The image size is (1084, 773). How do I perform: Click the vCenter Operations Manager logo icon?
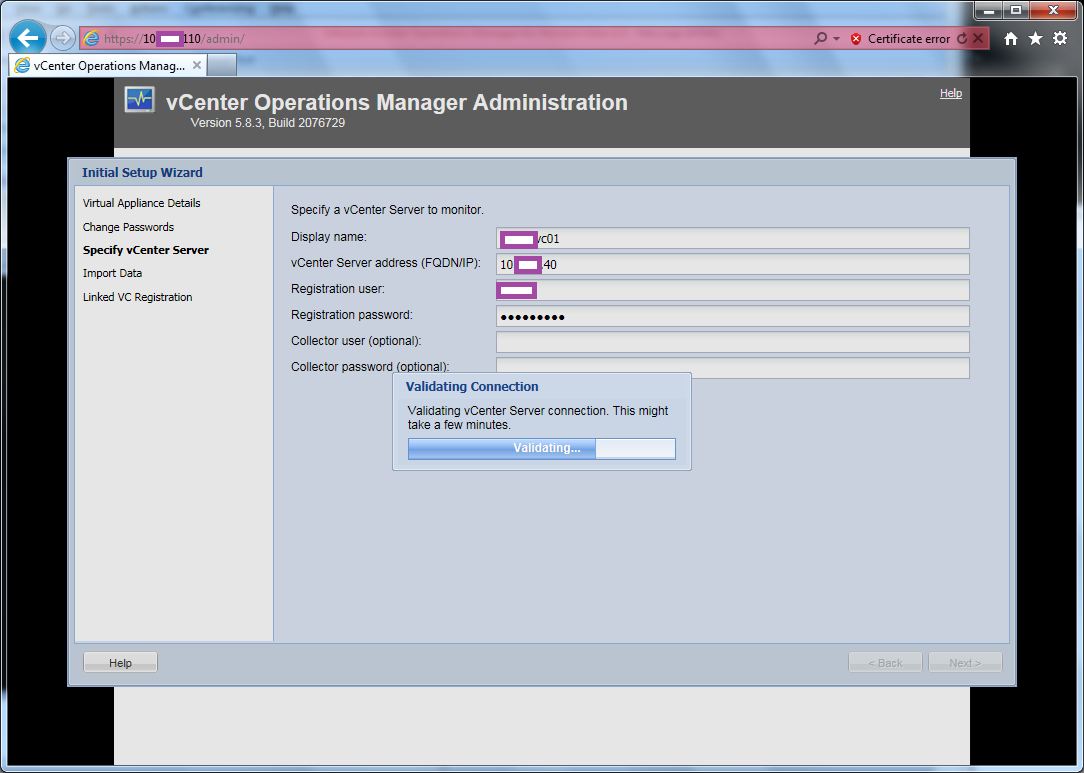tap(140, 100)
